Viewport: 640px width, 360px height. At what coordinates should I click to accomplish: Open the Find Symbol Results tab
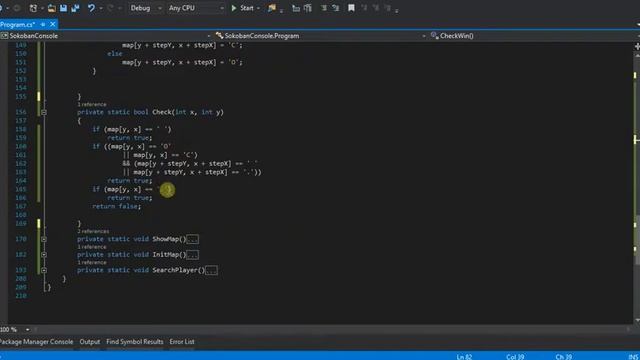point(135,342)
